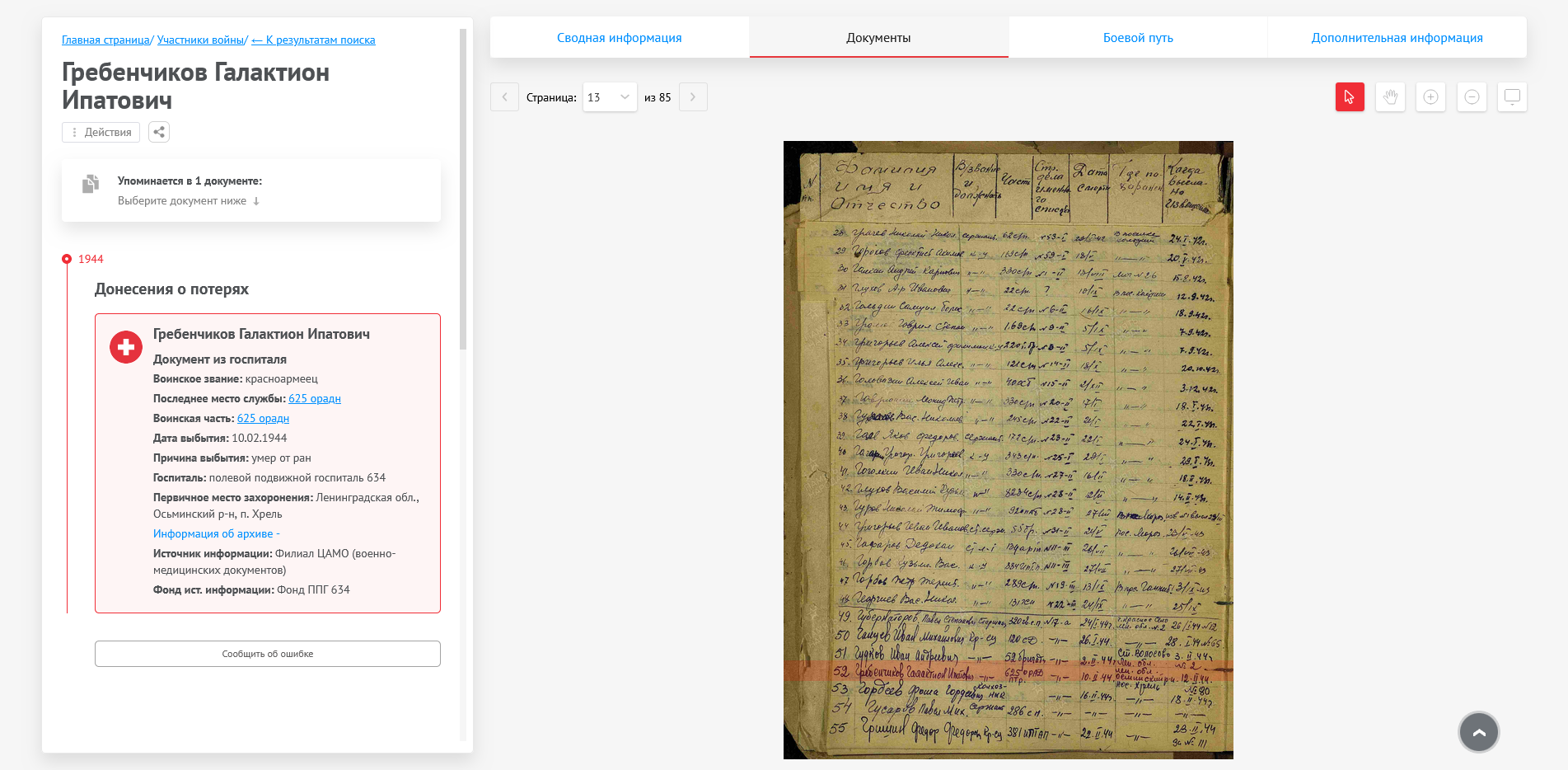Screen dimensions: 1568x770
Task: Follow the 625 орадн service place link
Action: pyautogui.click(x=314, y=398)
